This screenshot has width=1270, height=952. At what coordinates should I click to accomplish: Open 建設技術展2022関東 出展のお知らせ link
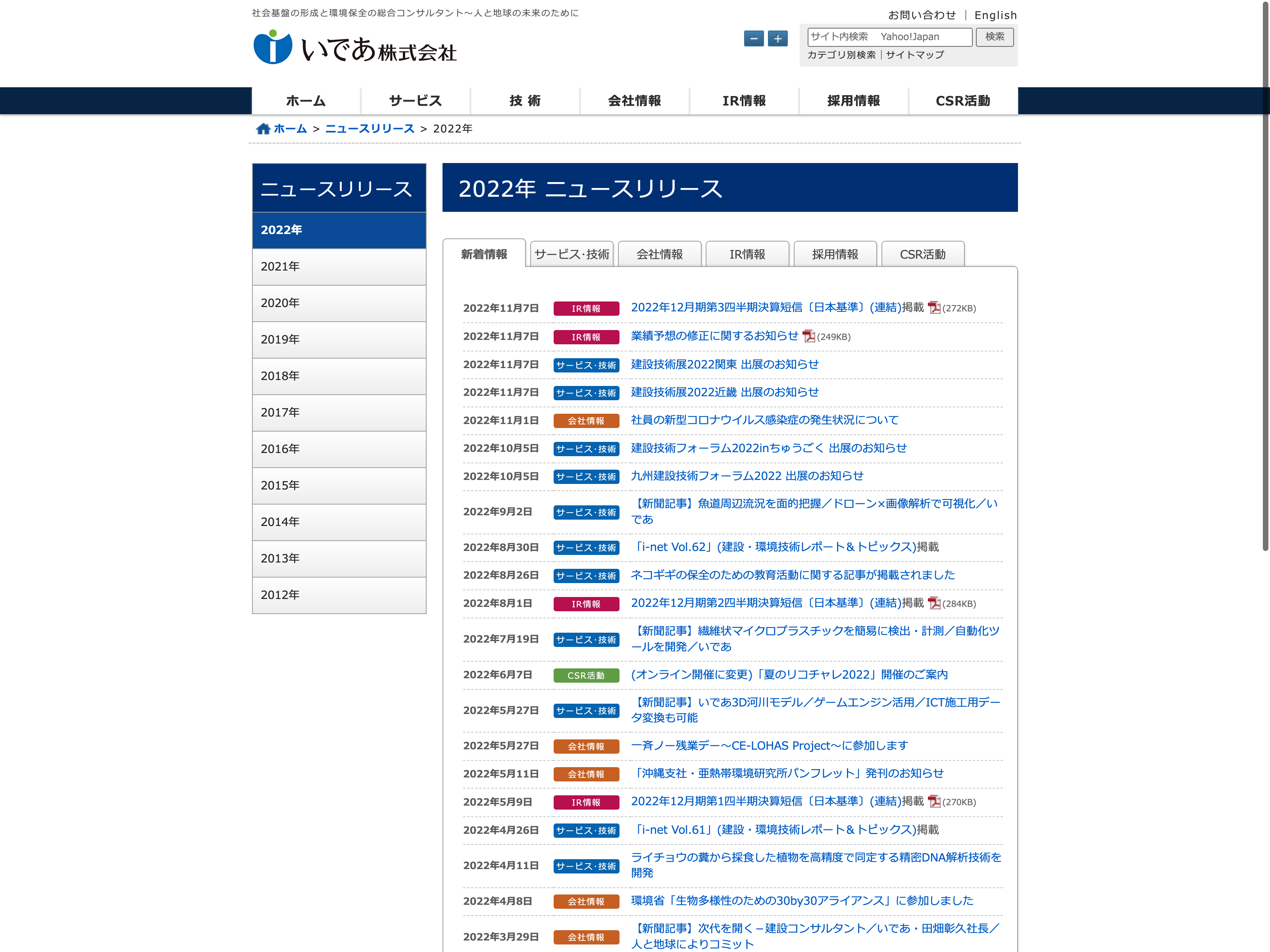coord(725,365)
